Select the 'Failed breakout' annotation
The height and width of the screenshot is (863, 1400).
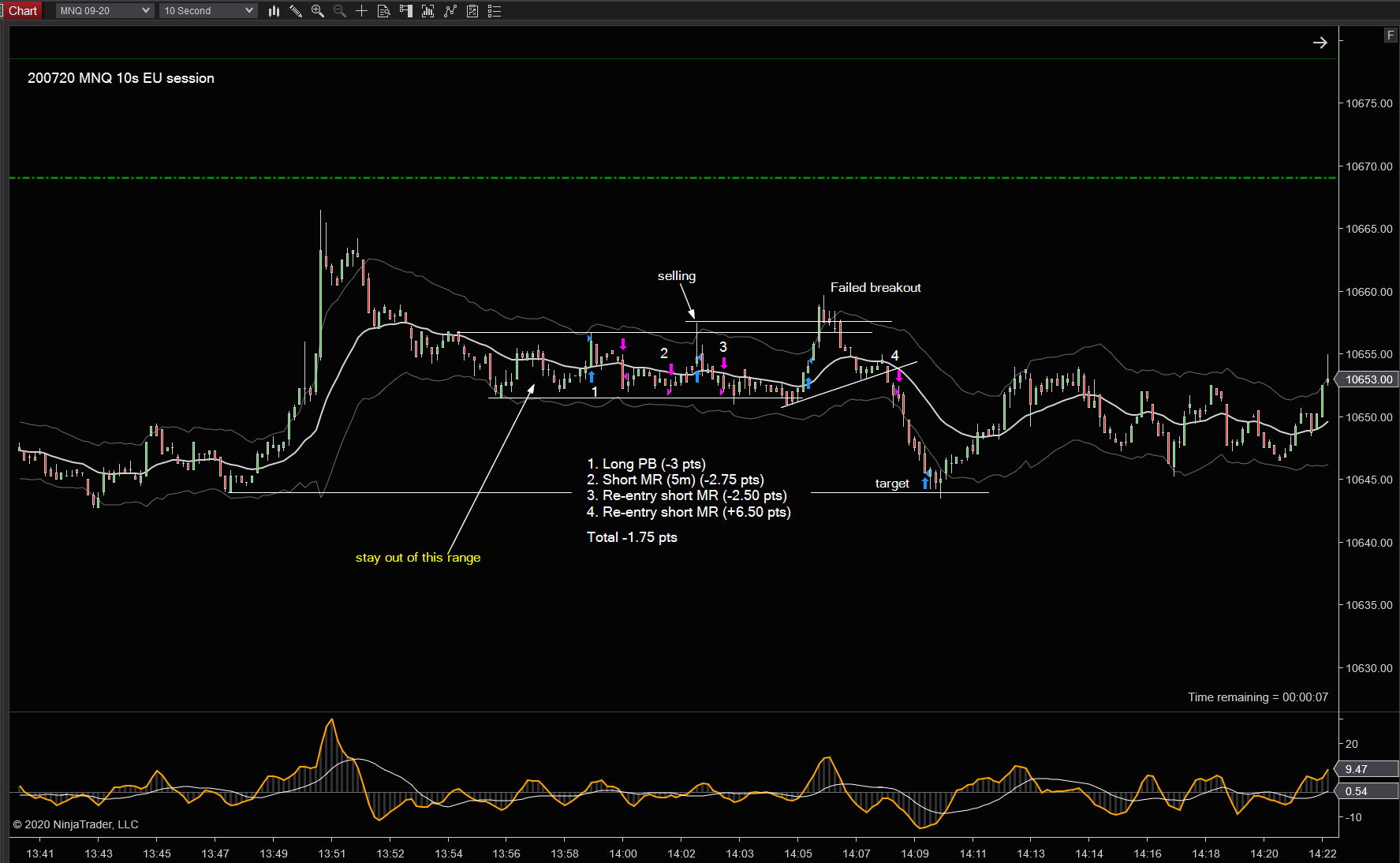[875, 288]
